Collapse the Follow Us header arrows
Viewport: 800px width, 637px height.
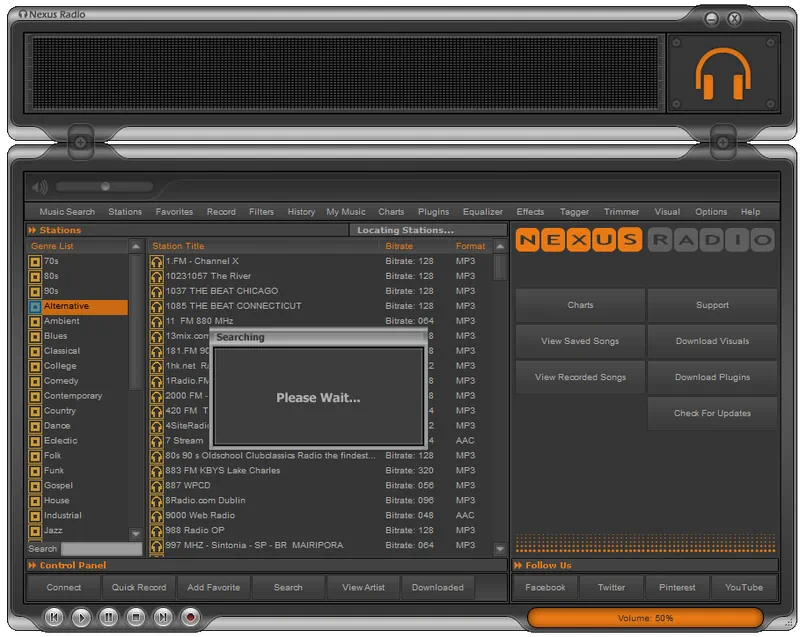[x=518, y=565]
